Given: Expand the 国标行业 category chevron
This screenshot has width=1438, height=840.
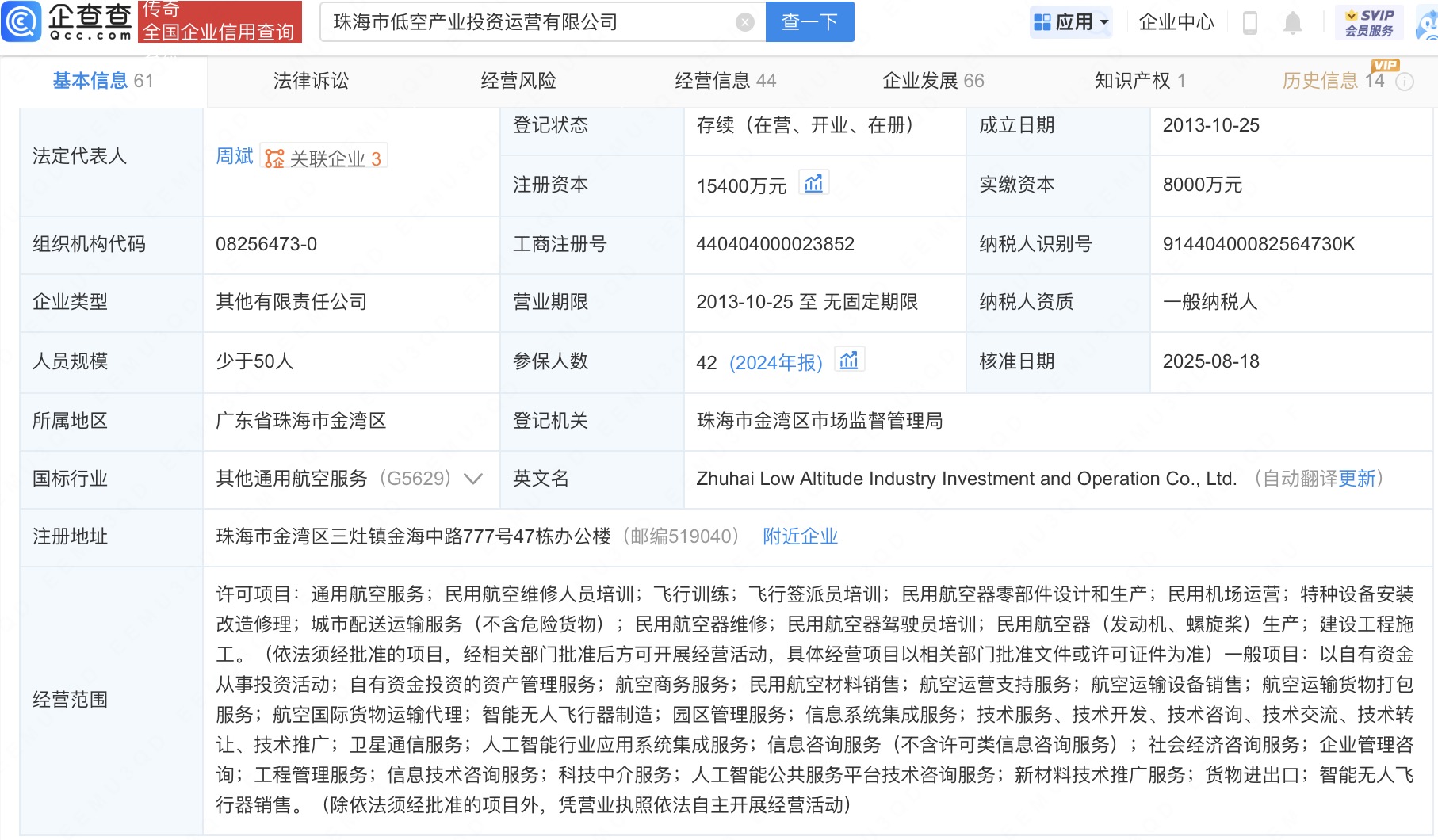Looking at the screenshot, I should click(473, 479).
